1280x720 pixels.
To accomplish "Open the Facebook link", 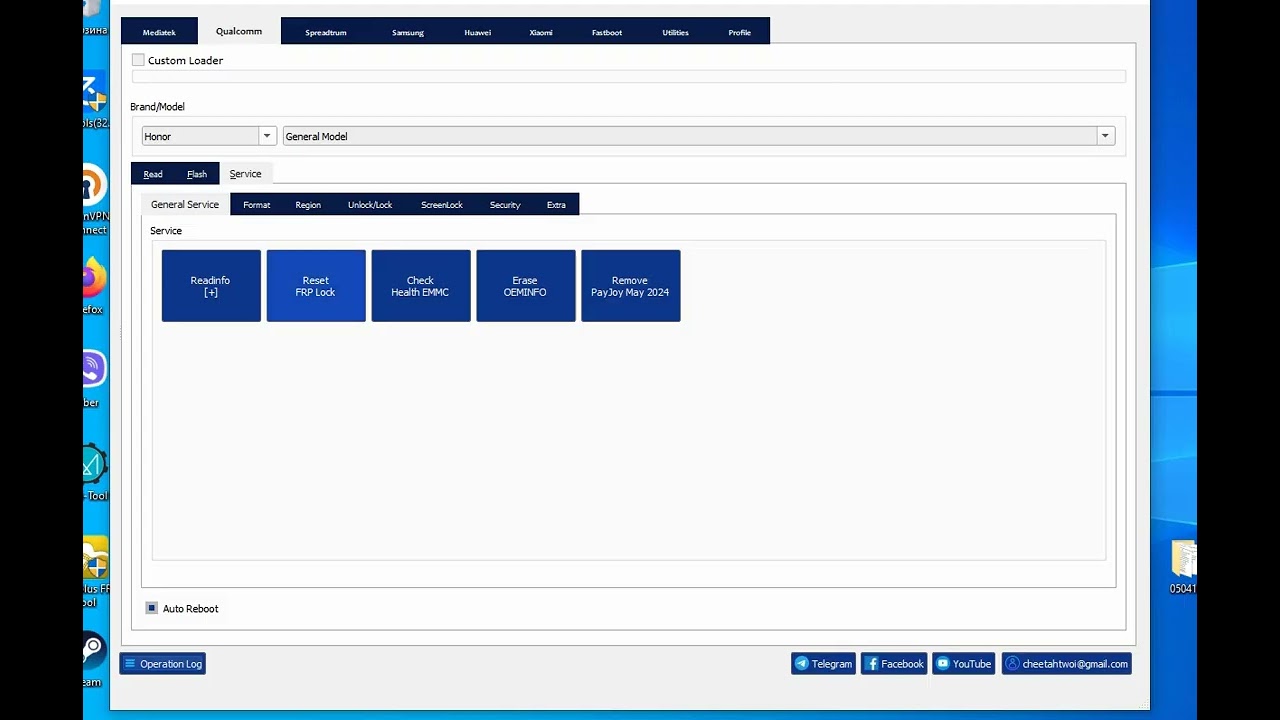I will pos(894,664).
